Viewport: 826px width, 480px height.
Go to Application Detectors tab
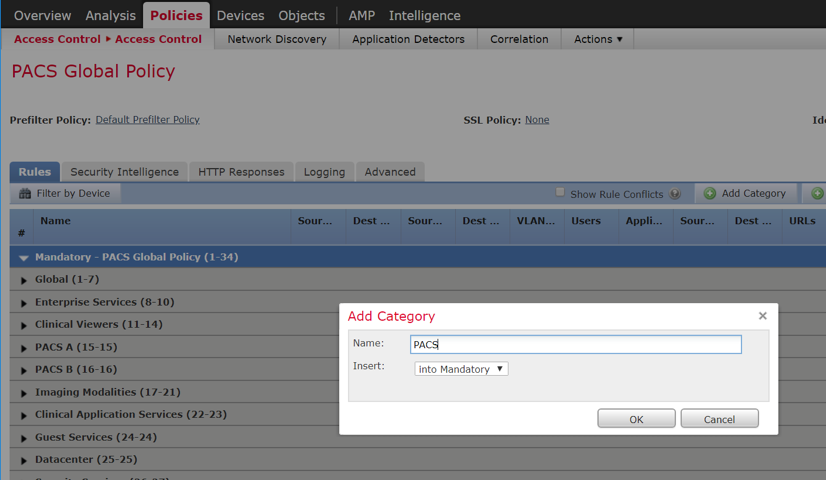click(x=408, y=39)
